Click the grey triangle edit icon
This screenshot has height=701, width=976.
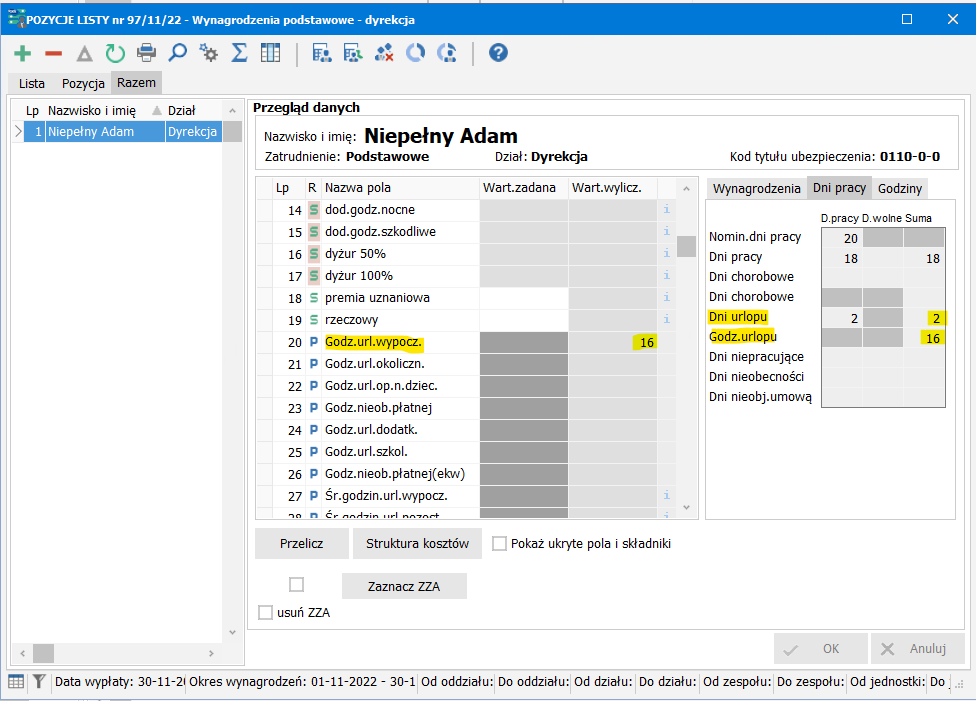(x=85, y=54)
